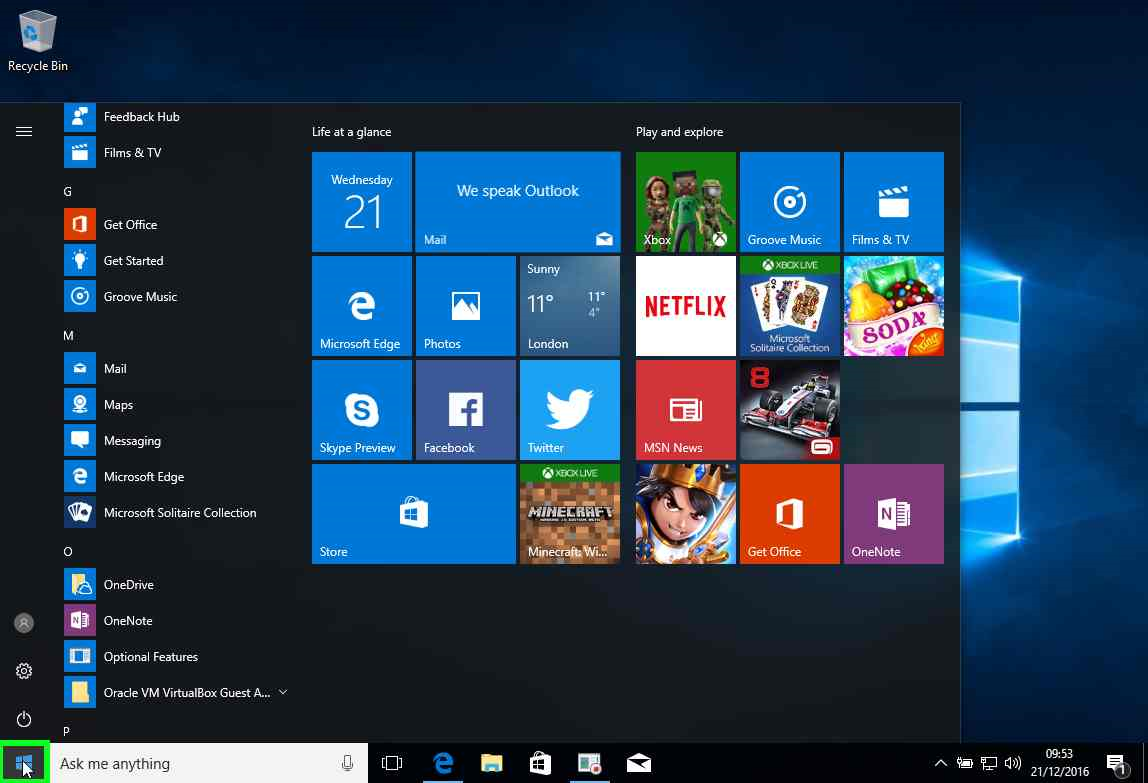The height and width of the screenshot is (783, 1148).
Task: Open the clock showing 09:53
Action: pos(1059,762)
